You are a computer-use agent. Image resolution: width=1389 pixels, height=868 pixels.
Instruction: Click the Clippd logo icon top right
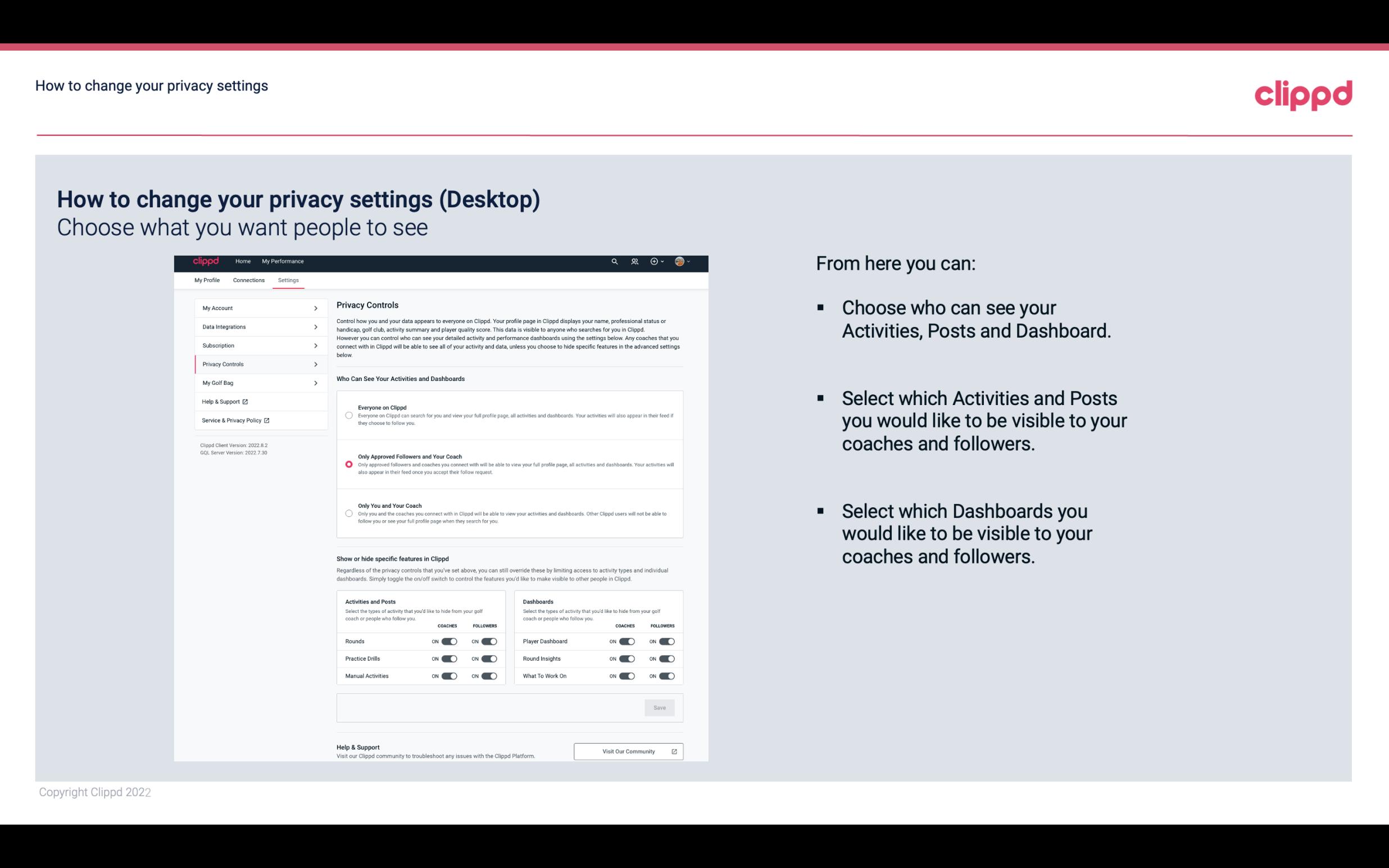click(1303, 94)
